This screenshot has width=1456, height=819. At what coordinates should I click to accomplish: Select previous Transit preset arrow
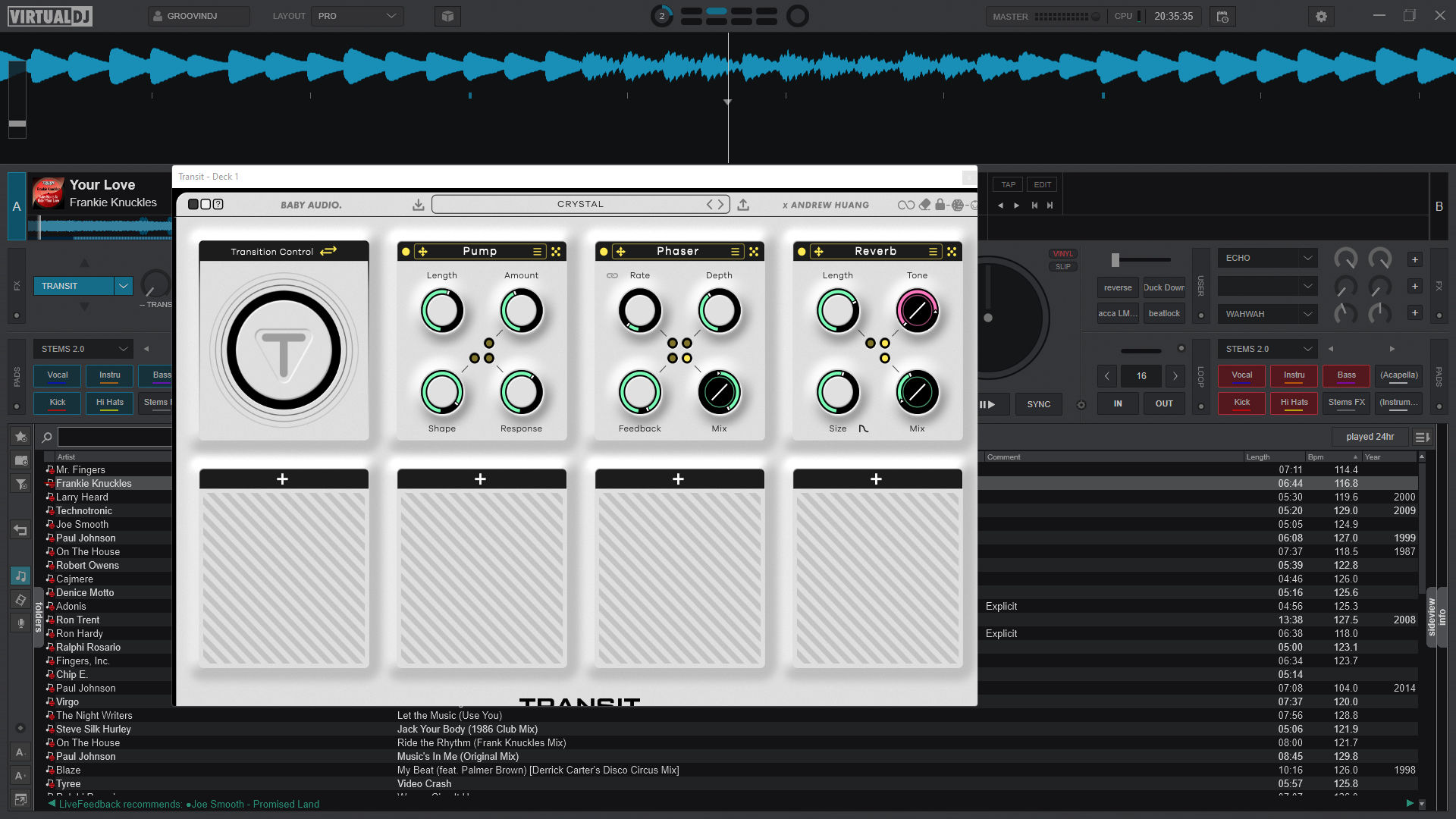(710, 204)
